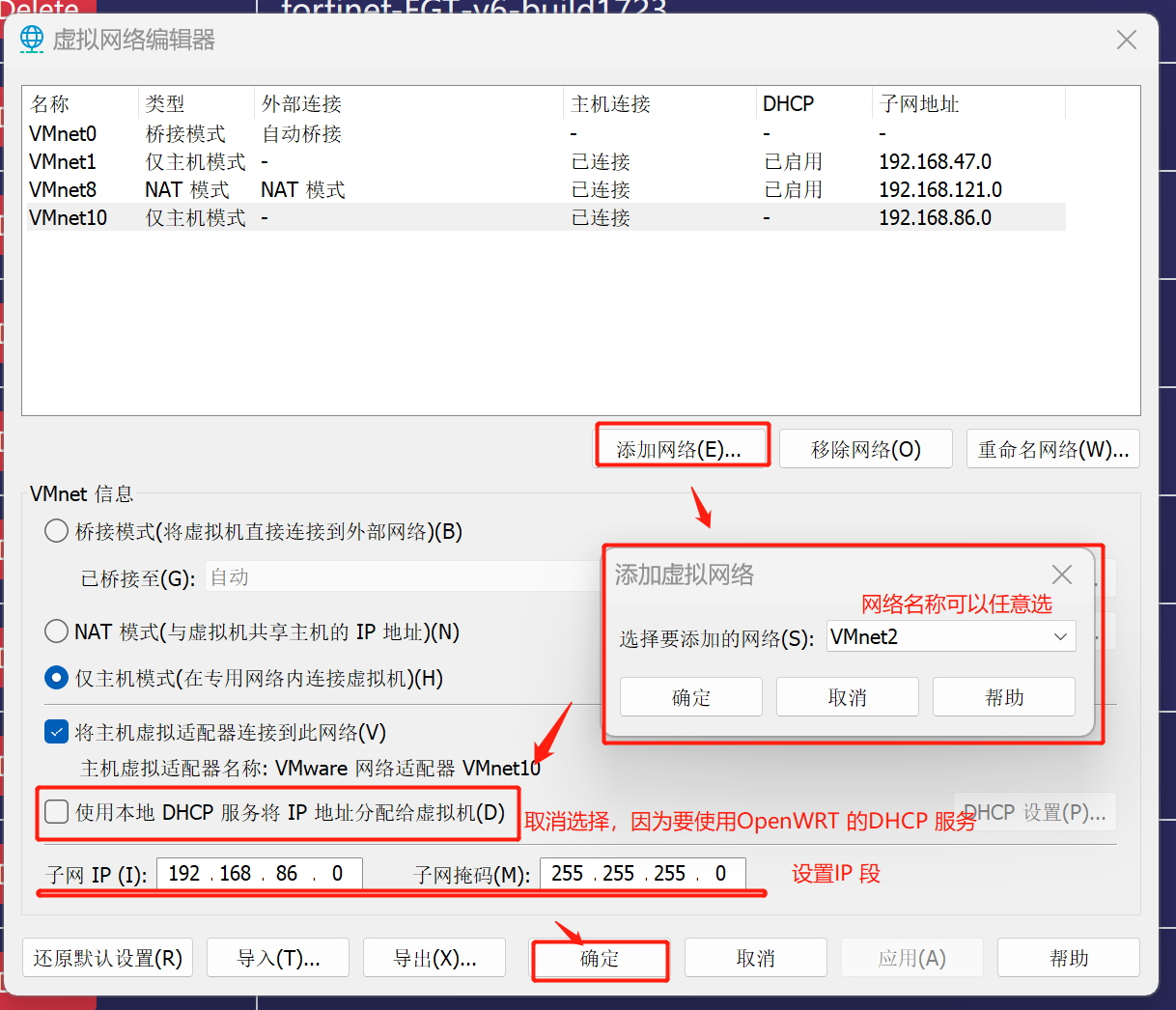Select the VMnet10 row
The width and height of the screenshot is (1176, 1010).
click(546, 217)
